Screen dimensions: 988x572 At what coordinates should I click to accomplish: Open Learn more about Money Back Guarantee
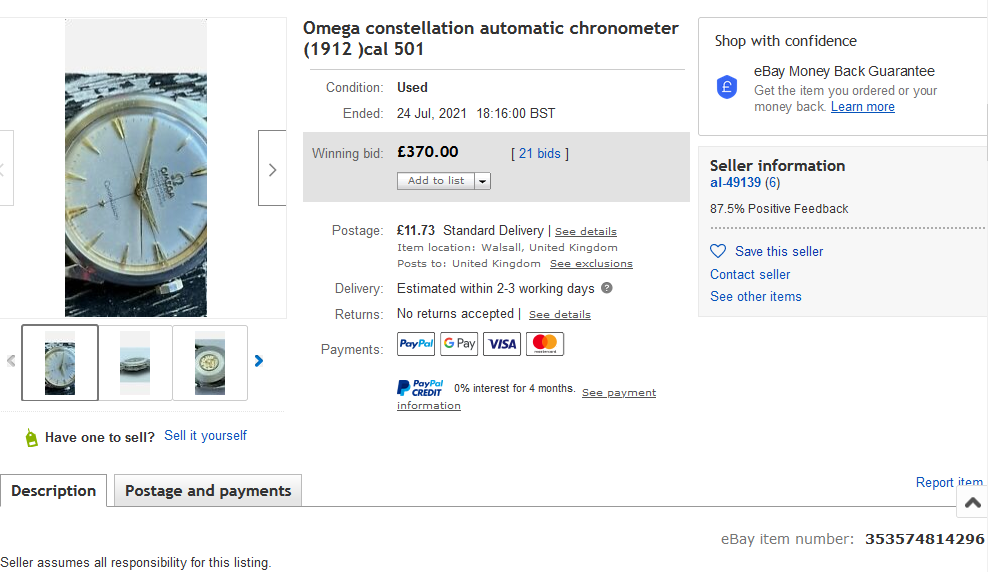(x=862, y=107)
